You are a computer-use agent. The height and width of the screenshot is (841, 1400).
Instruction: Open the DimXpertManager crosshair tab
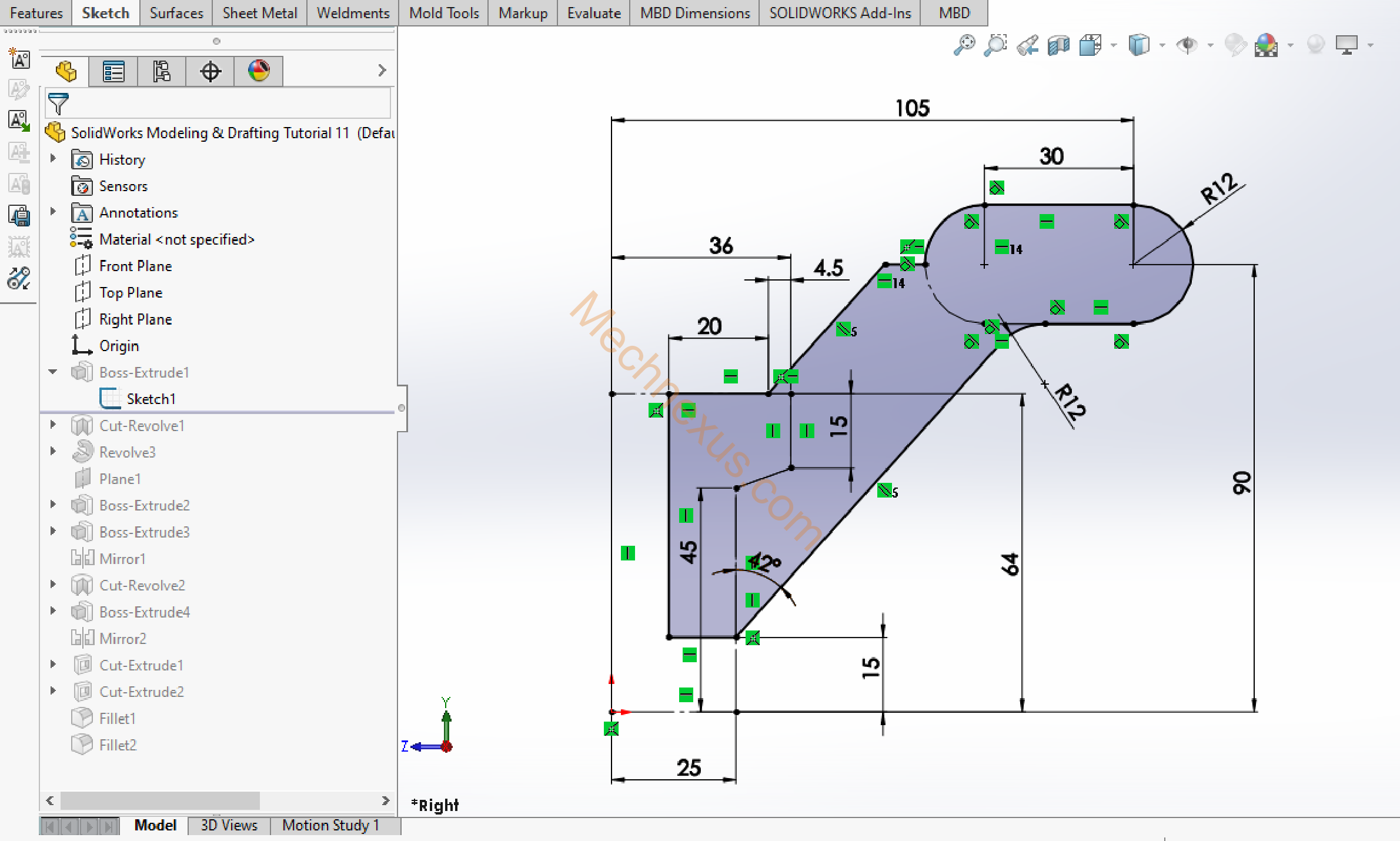coord(210,71)
